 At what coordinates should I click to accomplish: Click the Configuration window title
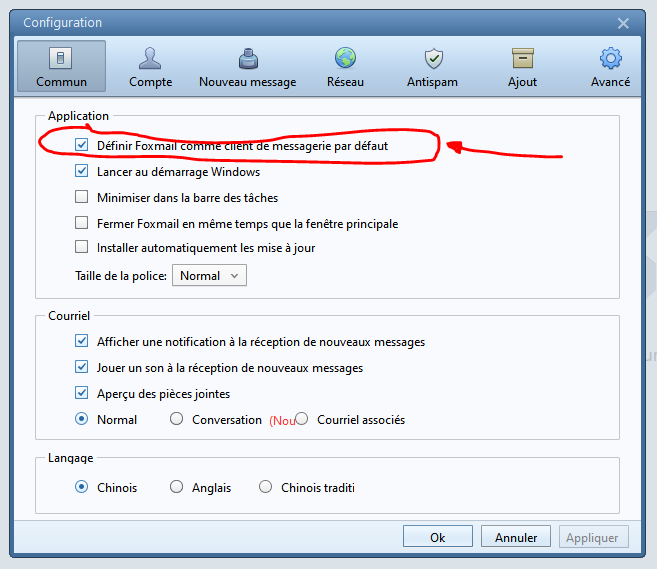[x=62, y=23]
